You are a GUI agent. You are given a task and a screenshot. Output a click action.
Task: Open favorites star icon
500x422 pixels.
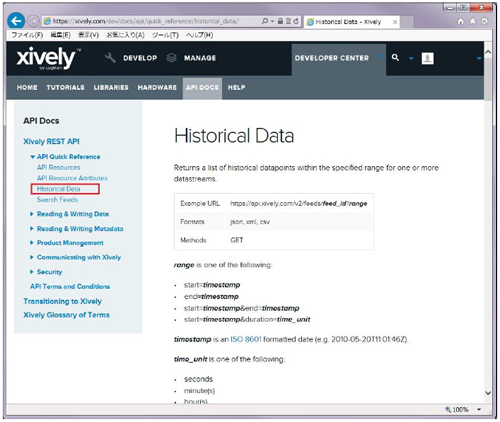pos(473,21)
